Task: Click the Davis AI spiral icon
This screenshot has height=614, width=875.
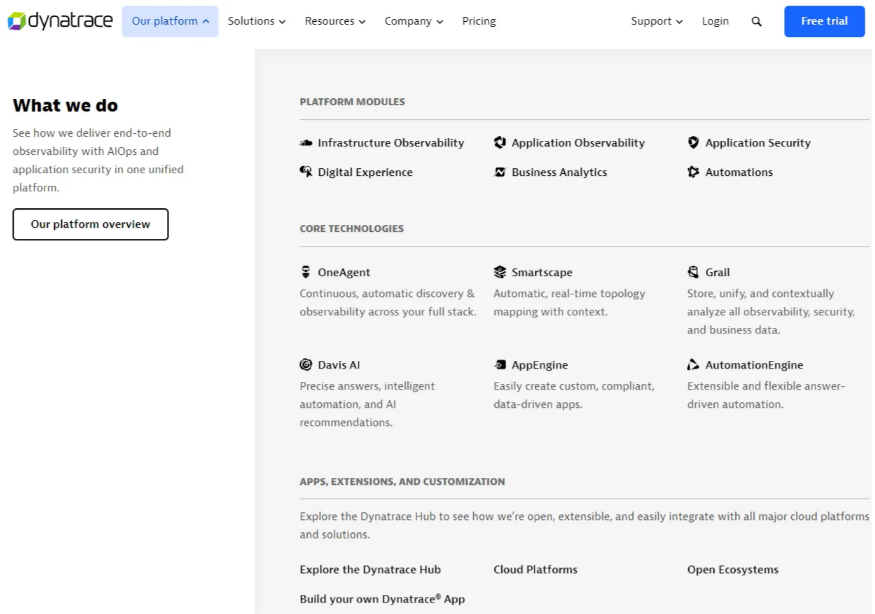Action: coord(306,364)
